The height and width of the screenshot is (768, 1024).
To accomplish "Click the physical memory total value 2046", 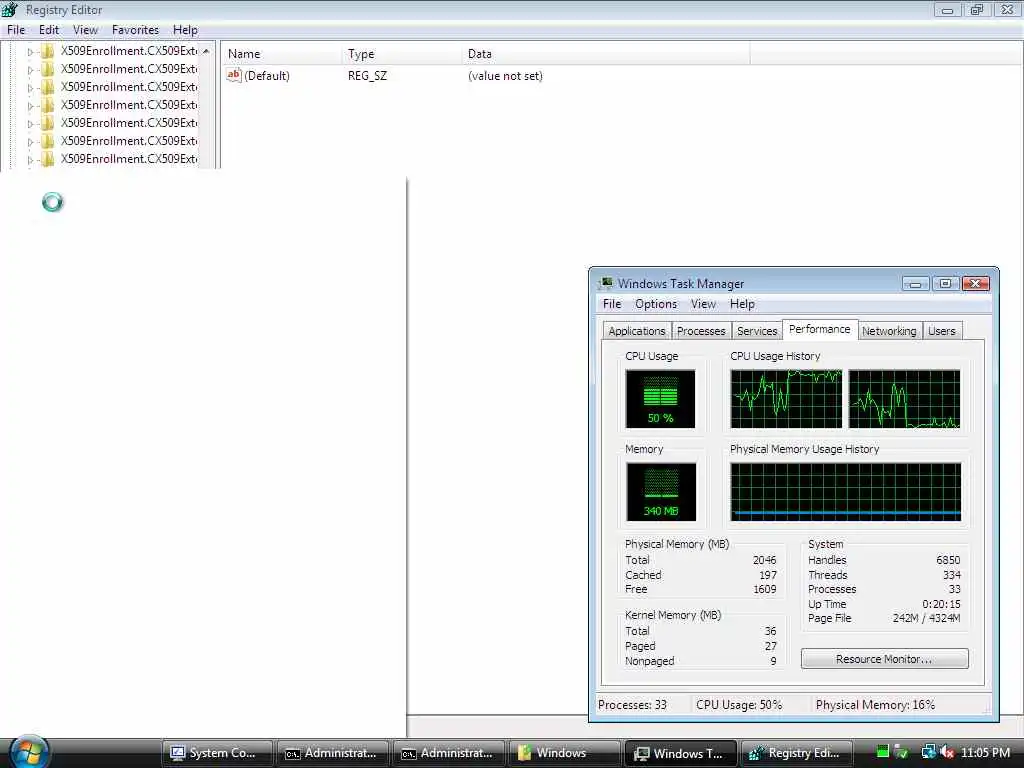I will 764,560.
